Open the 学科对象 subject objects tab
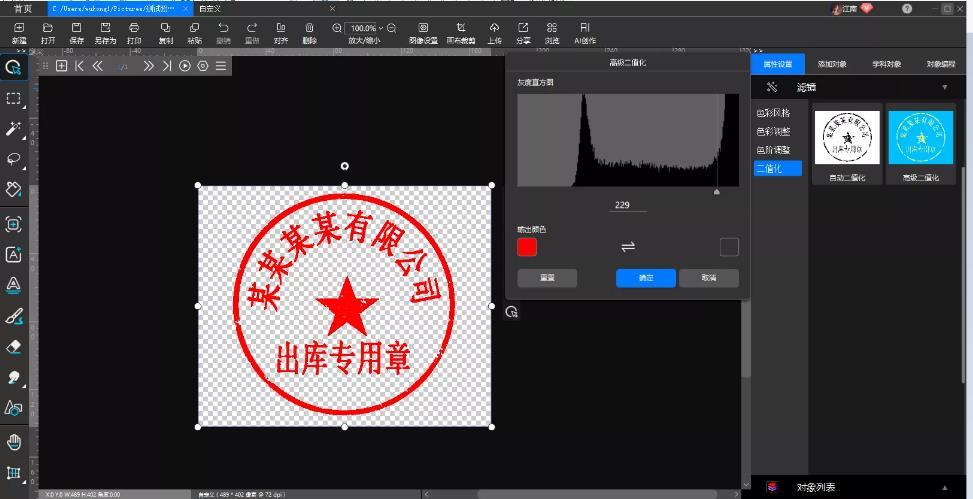Viewport: 973px width, 499px height. [x=887, y=64]
